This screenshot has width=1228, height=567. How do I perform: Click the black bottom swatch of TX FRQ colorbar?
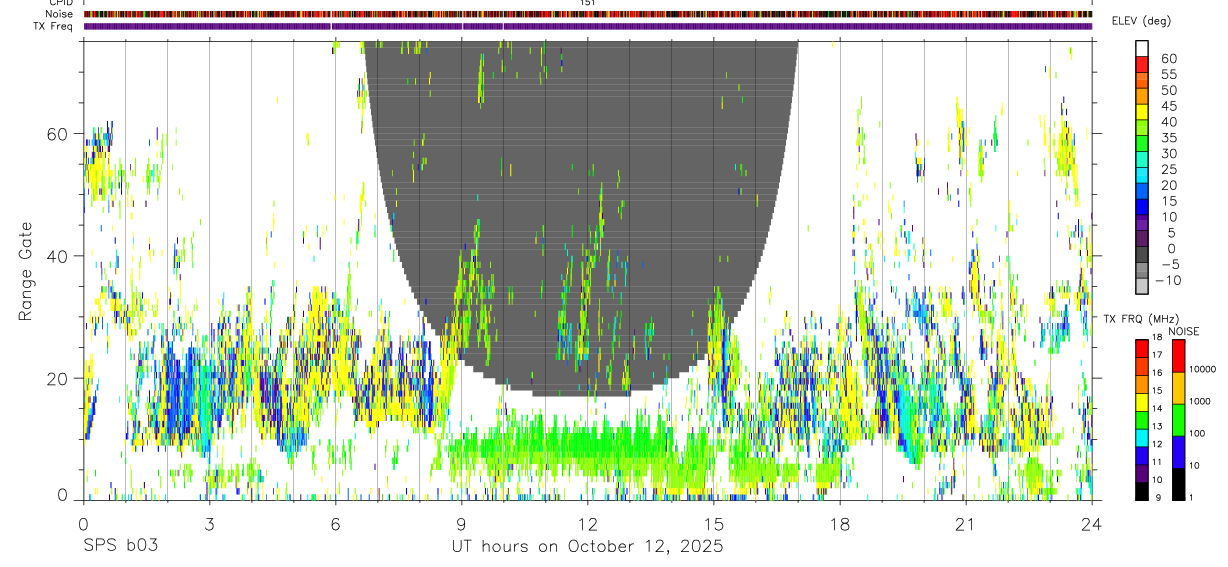(1142, 490)
